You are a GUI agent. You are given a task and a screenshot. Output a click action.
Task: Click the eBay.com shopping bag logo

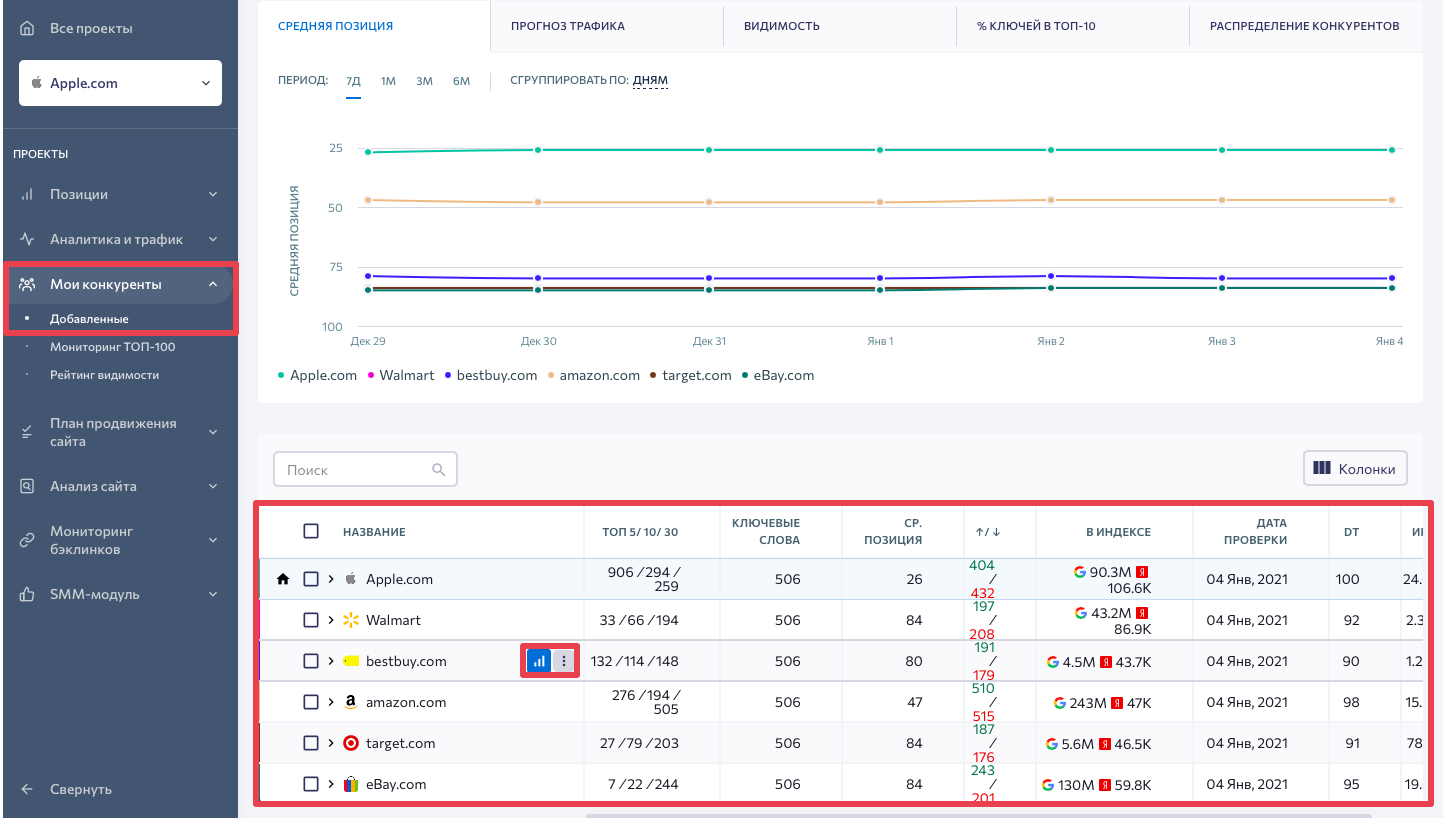coord(350,784)
